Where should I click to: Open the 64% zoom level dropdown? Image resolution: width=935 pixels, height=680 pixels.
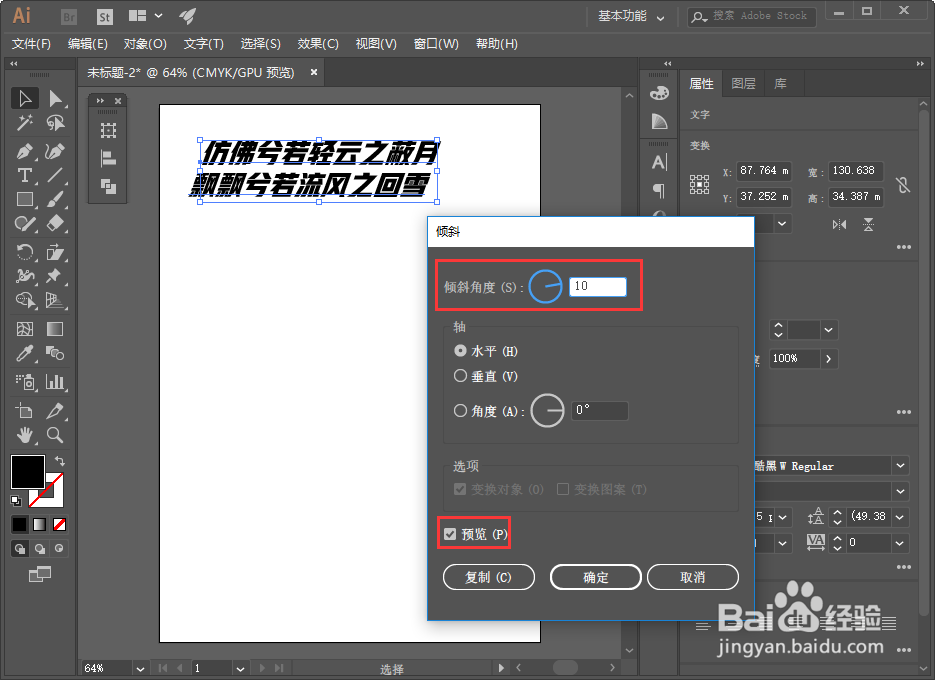(139, 668)
